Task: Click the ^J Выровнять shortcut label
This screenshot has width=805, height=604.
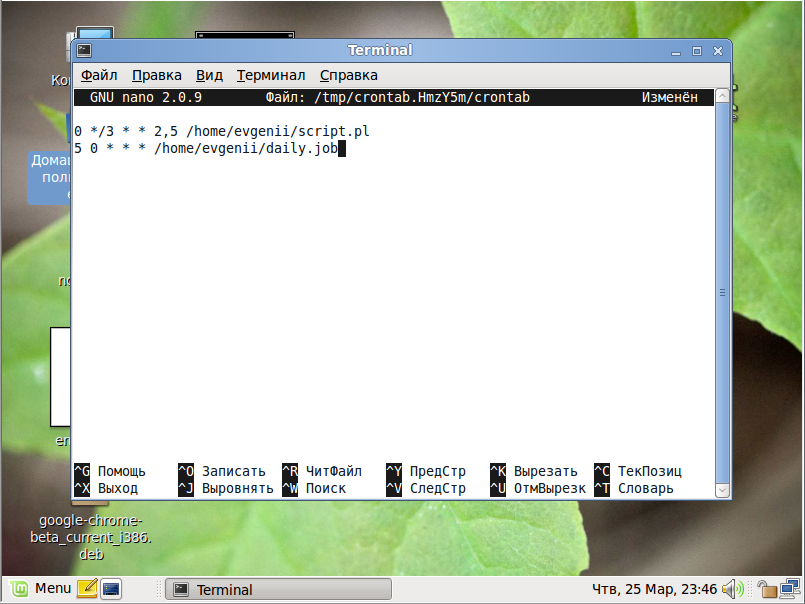Action: coord(226,488)
